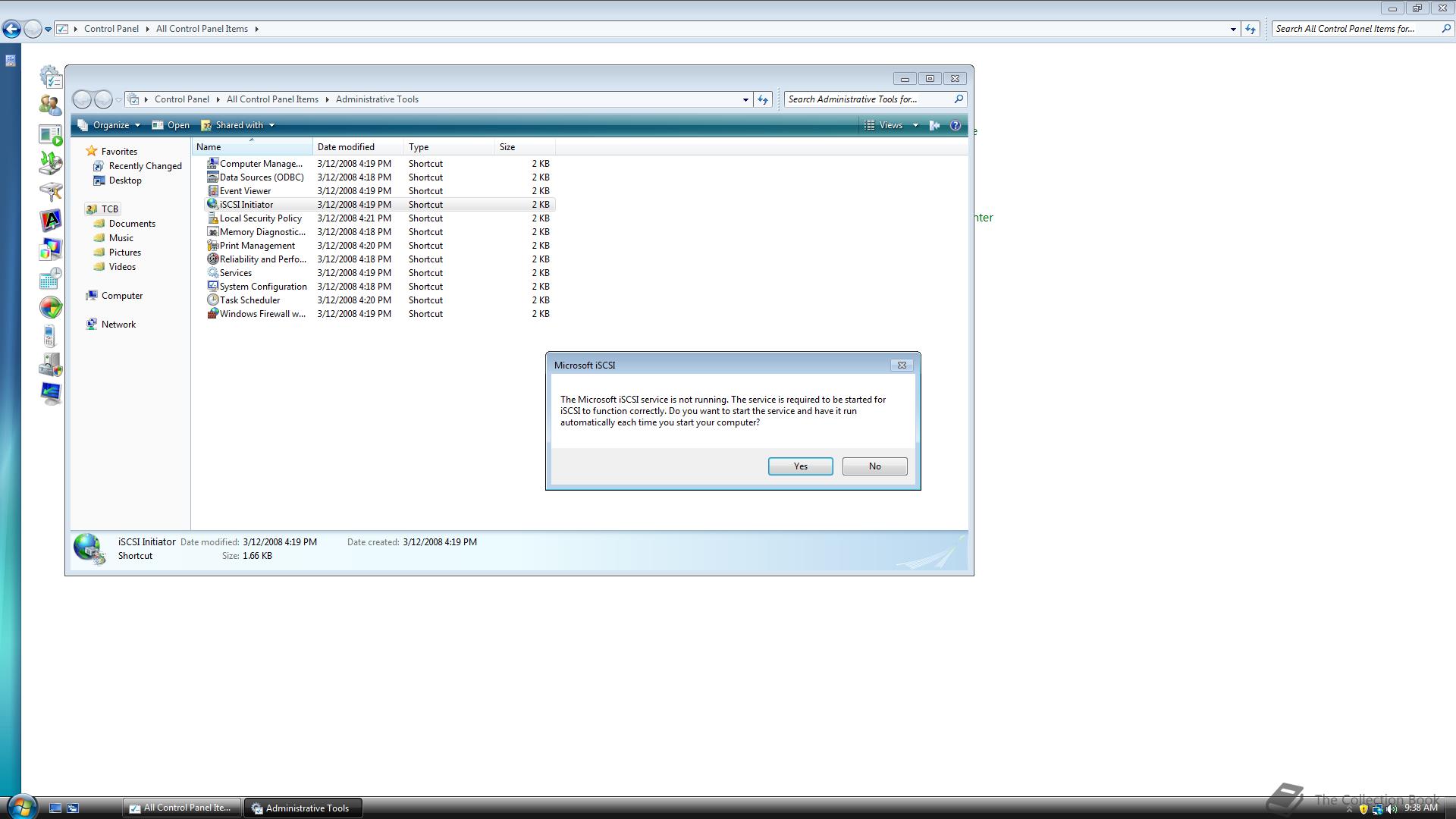The width and height of the screenshot is (1456, 819).
Task: Sort by the Name column header
Action: click(x=253, y=147)
